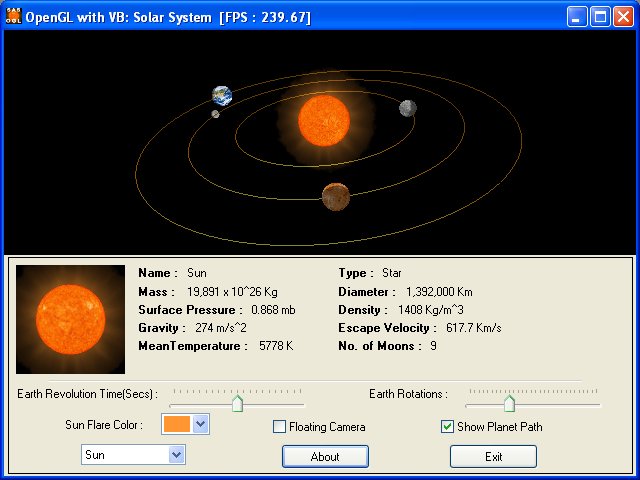Click the Sun preview thumbnail image

70,319
